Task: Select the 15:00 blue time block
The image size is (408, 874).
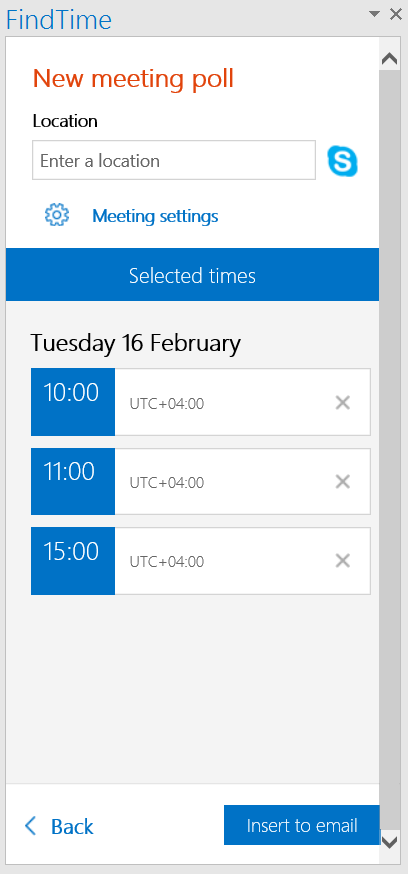Action: (x=73, y=561)
